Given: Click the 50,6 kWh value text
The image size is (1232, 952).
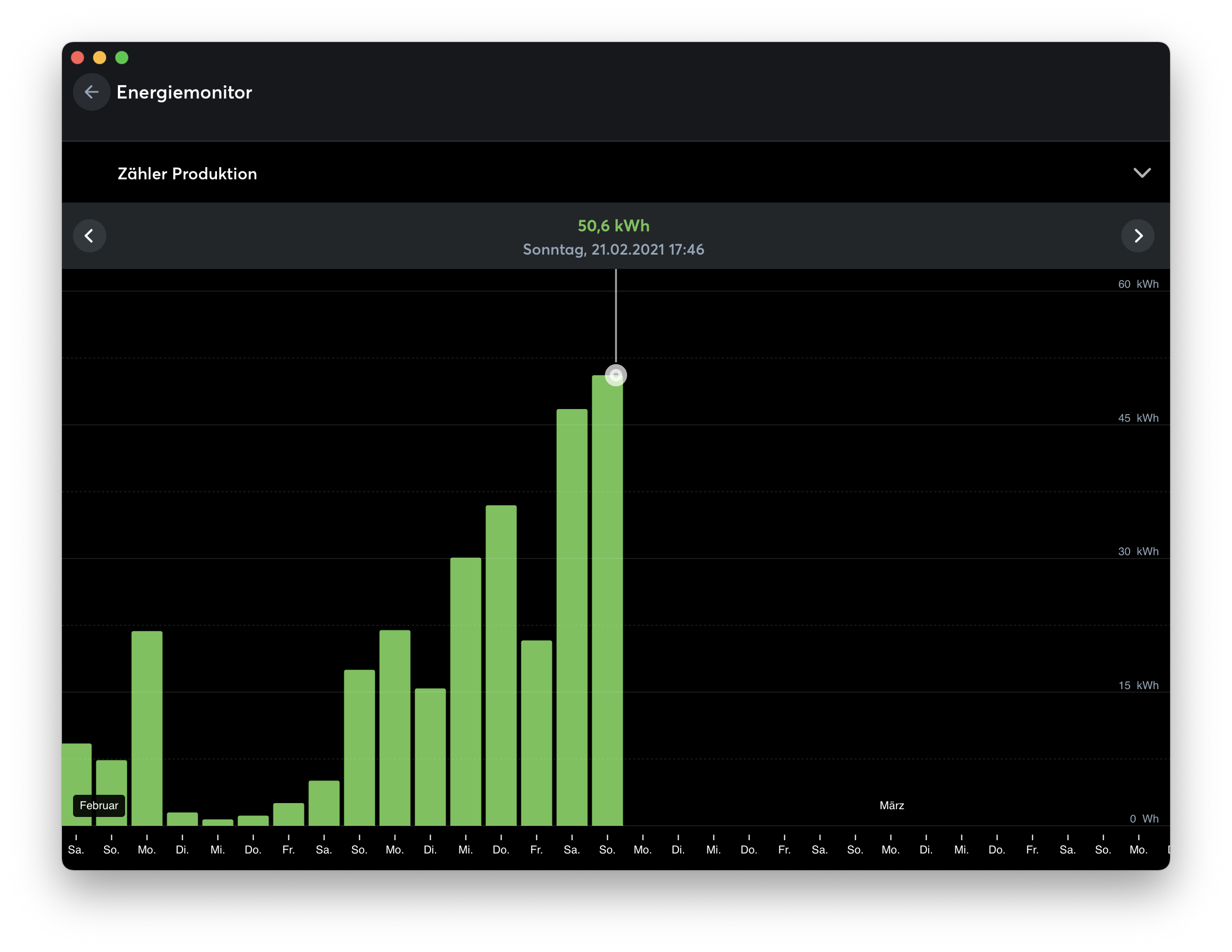Looking at the screenshot, I should pyautogui.click(x=613, y=226).
